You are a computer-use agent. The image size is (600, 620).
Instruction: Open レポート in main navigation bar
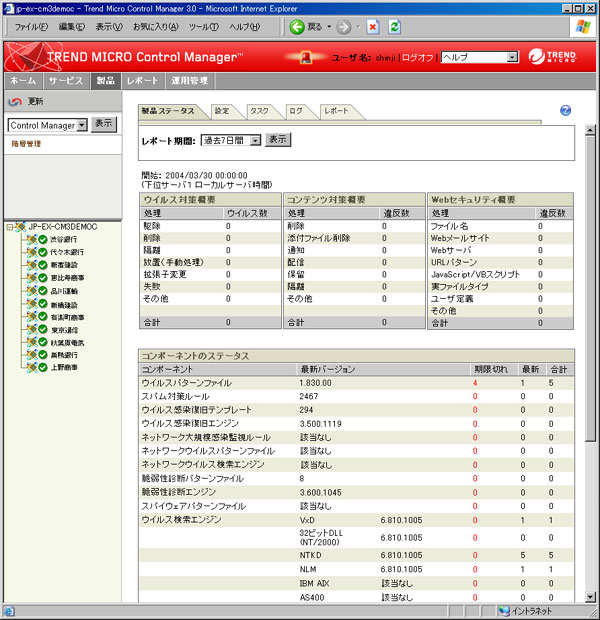point(142,81)
